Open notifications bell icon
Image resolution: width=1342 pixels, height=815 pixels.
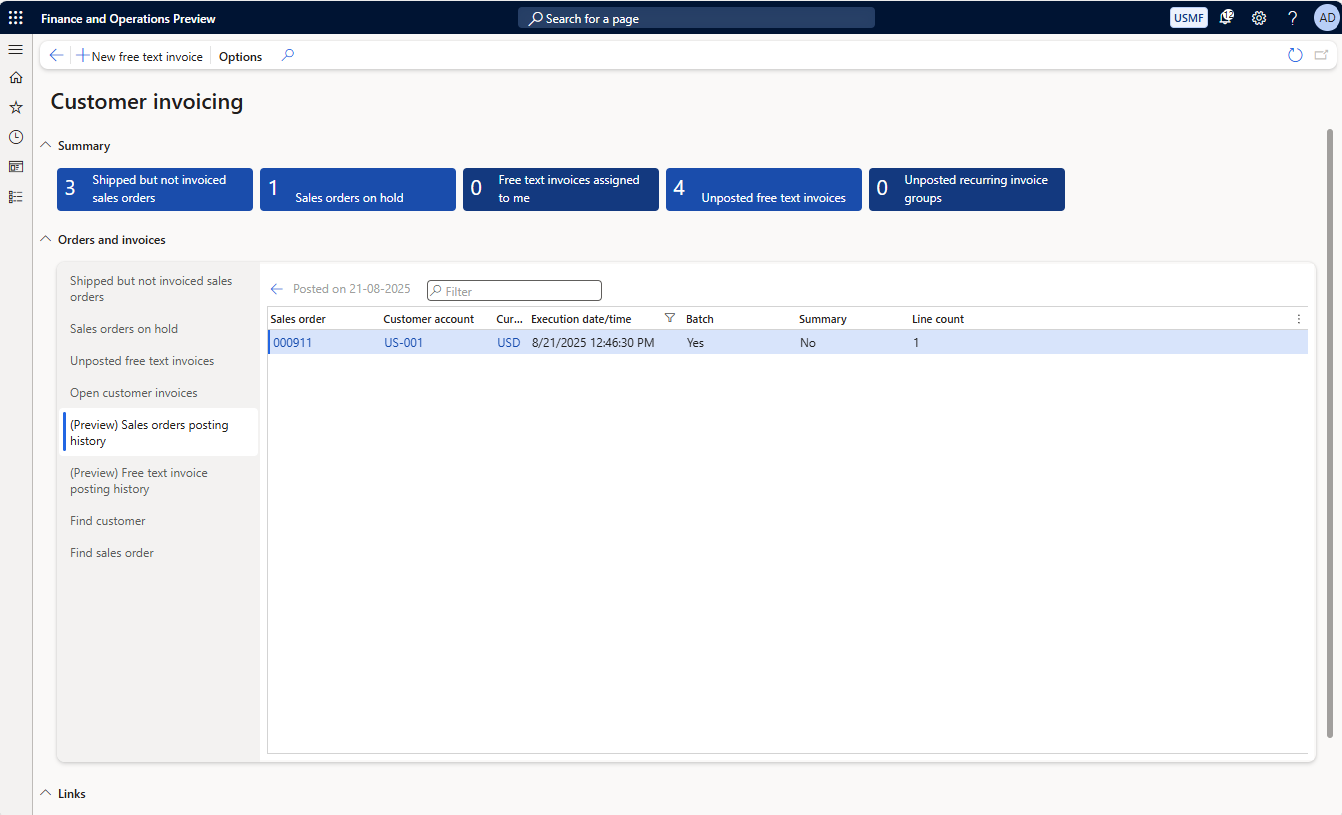click(x=1228, y=18)
